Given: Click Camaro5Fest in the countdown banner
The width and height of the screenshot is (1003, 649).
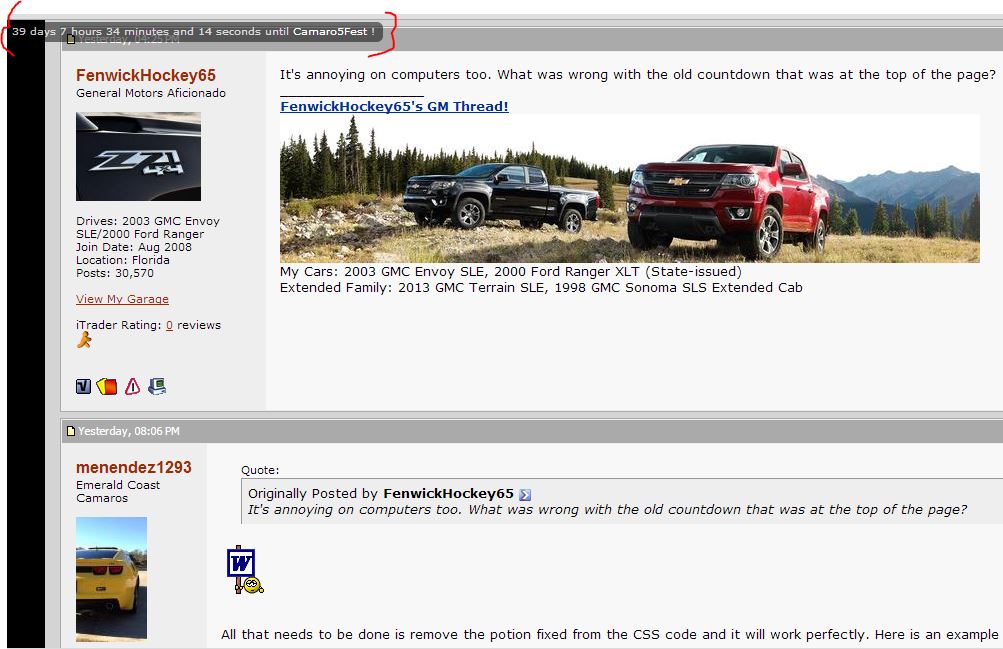Looking at the screenshot, I should click(x=330, y=31).
